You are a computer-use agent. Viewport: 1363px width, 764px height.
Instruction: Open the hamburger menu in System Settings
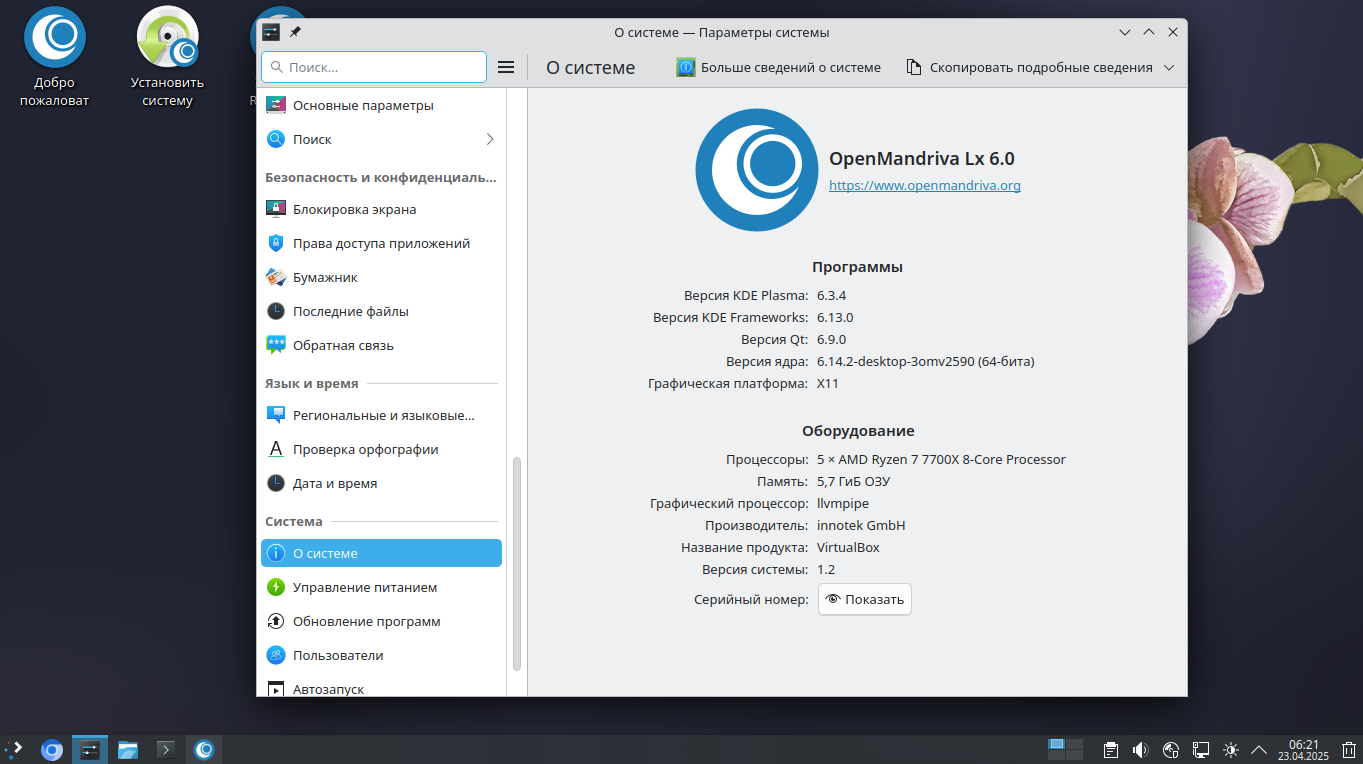click(x=506, y=67)
